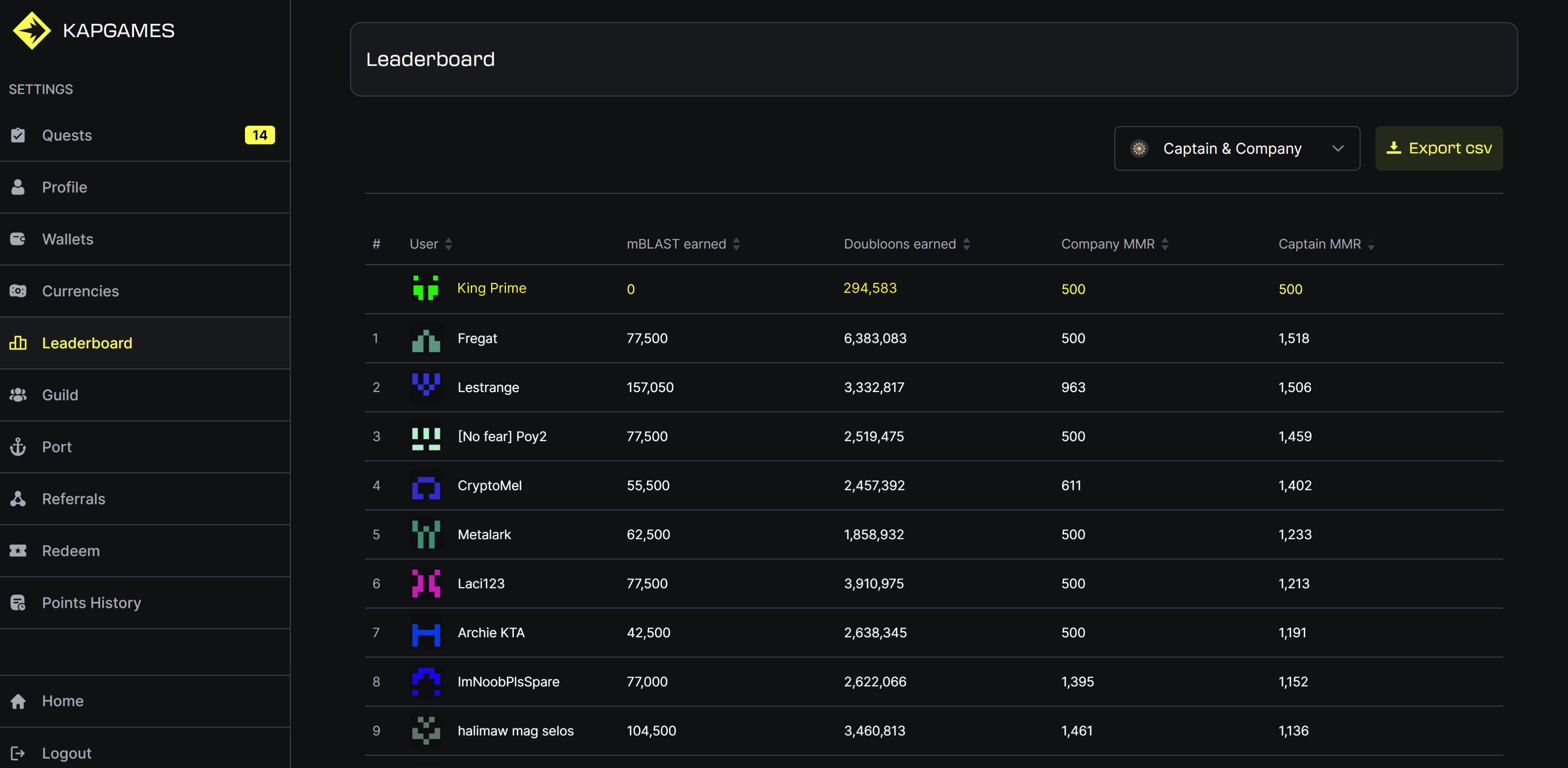Open the Quests menu item
Screen dimensions: 1568x768
[x=145, y=135]
